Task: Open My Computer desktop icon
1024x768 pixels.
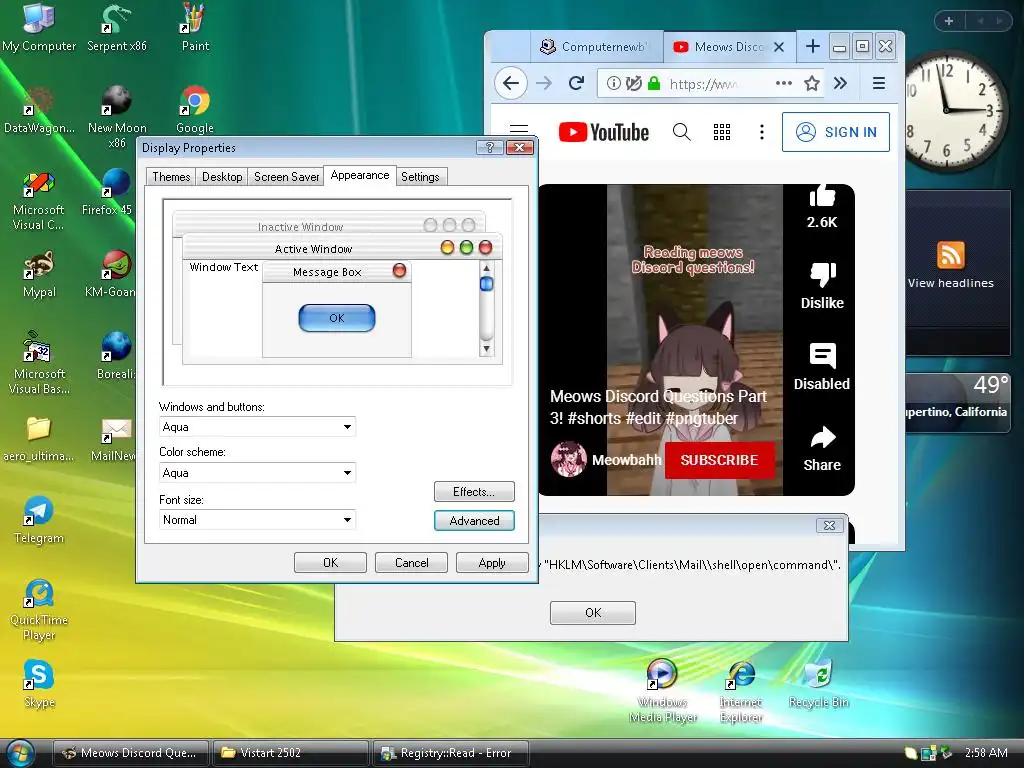Action: (39, 27)
